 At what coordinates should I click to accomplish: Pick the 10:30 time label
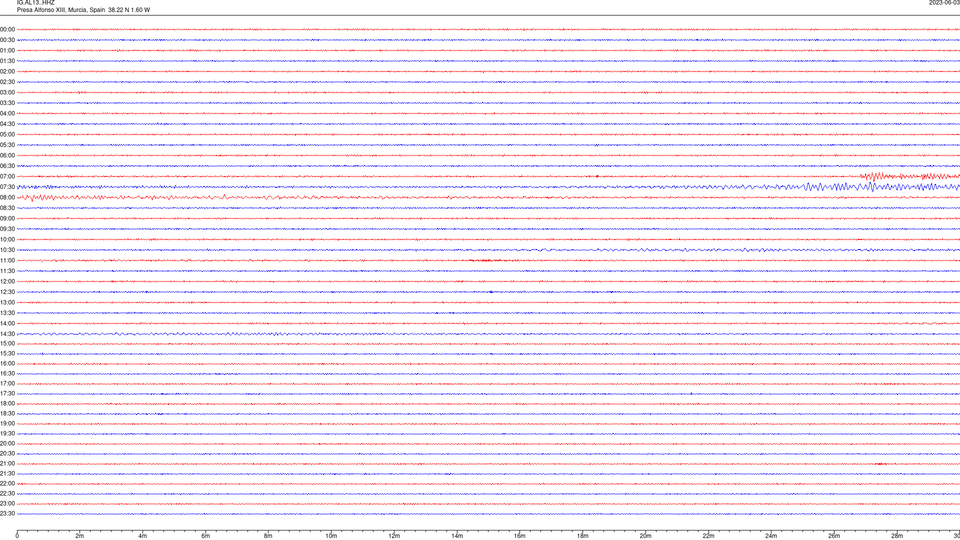(x=7, y=250)
